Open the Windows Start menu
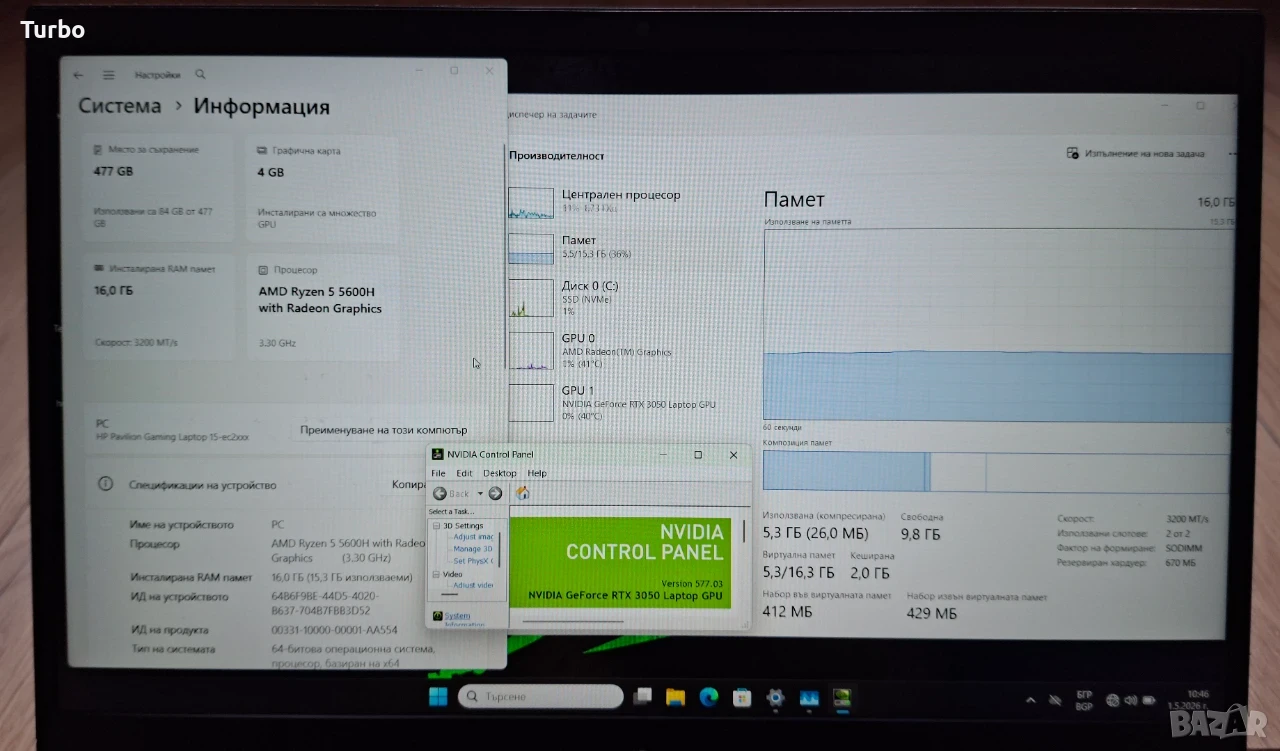The height and width of the screenshot is (751, 1280). click(x=438, y=697)
